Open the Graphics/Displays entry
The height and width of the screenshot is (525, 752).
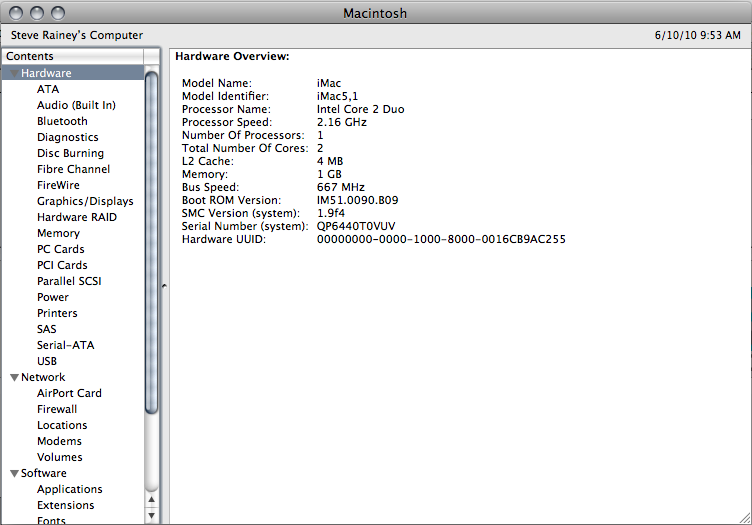pos(85,201)
